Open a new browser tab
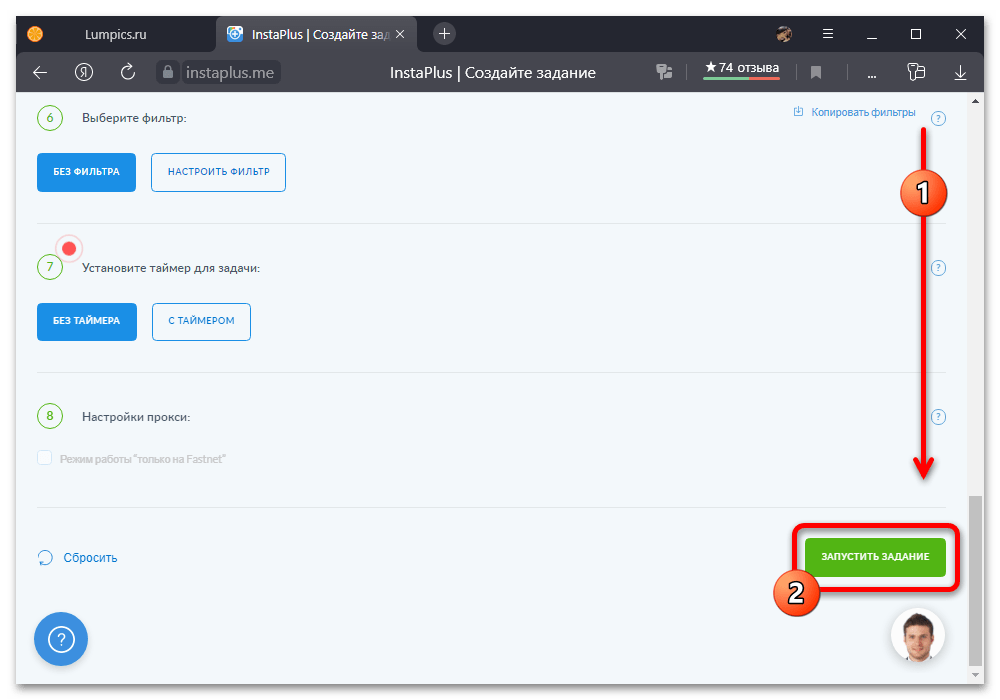 pyautogui.click(x=445, y=34)
